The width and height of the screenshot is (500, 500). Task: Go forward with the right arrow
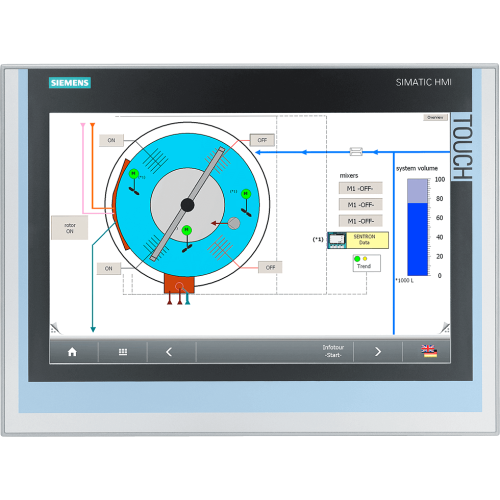pos(378,352)
